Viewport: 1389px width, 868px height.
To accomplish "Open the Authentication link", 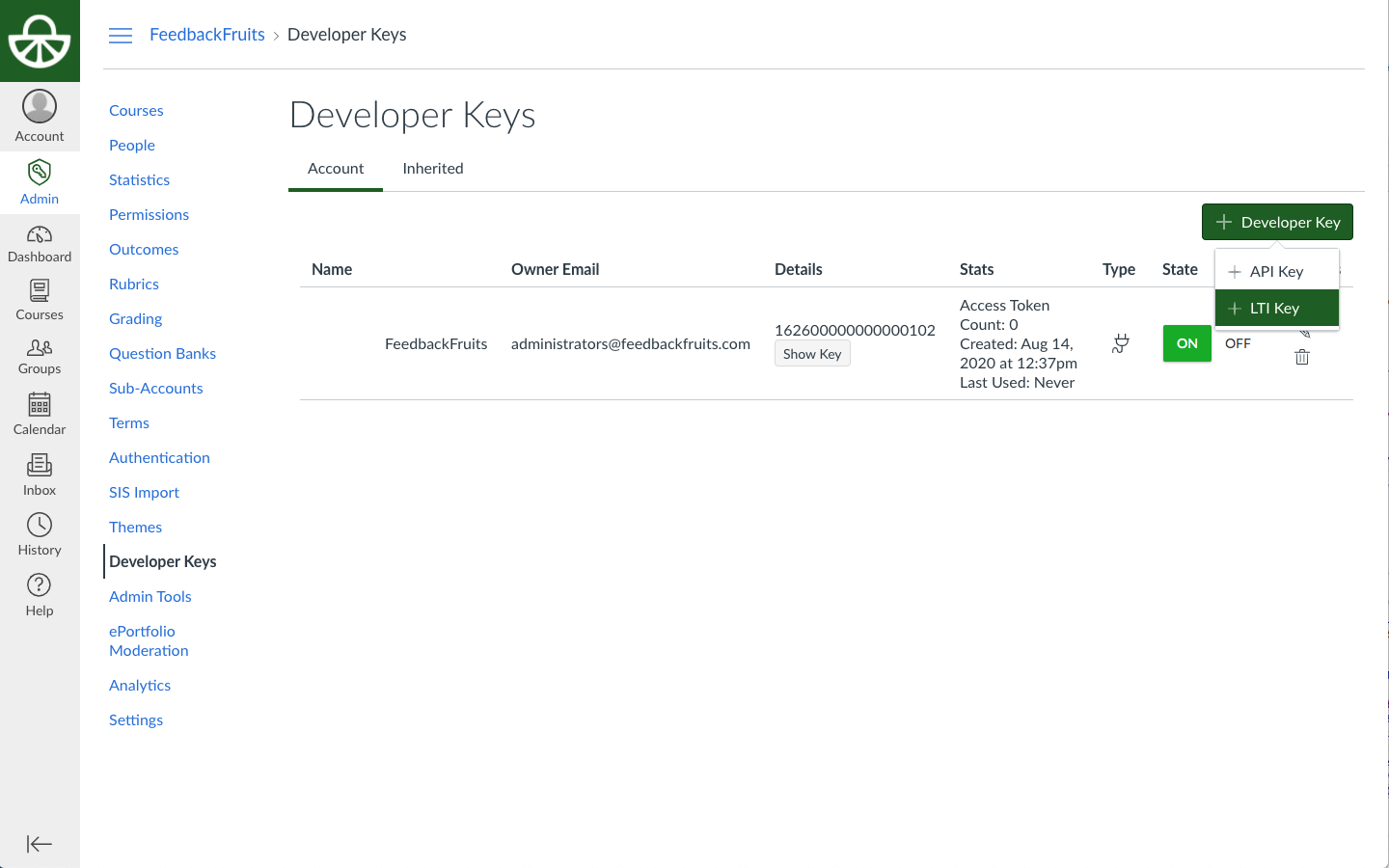I will (x=159, y=458).
